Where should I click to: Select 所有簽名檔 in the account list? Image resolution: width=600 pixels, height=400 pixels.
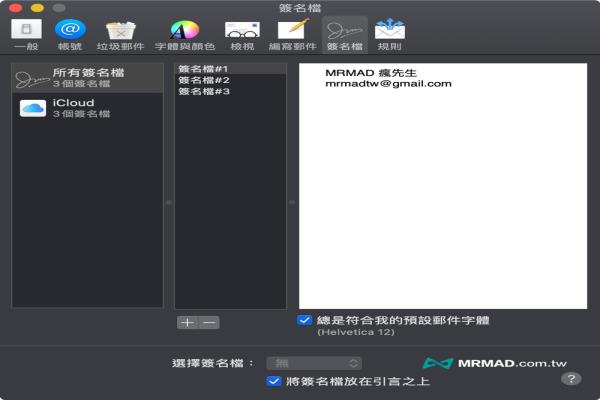pyautogui.click(x=88, y=78)
